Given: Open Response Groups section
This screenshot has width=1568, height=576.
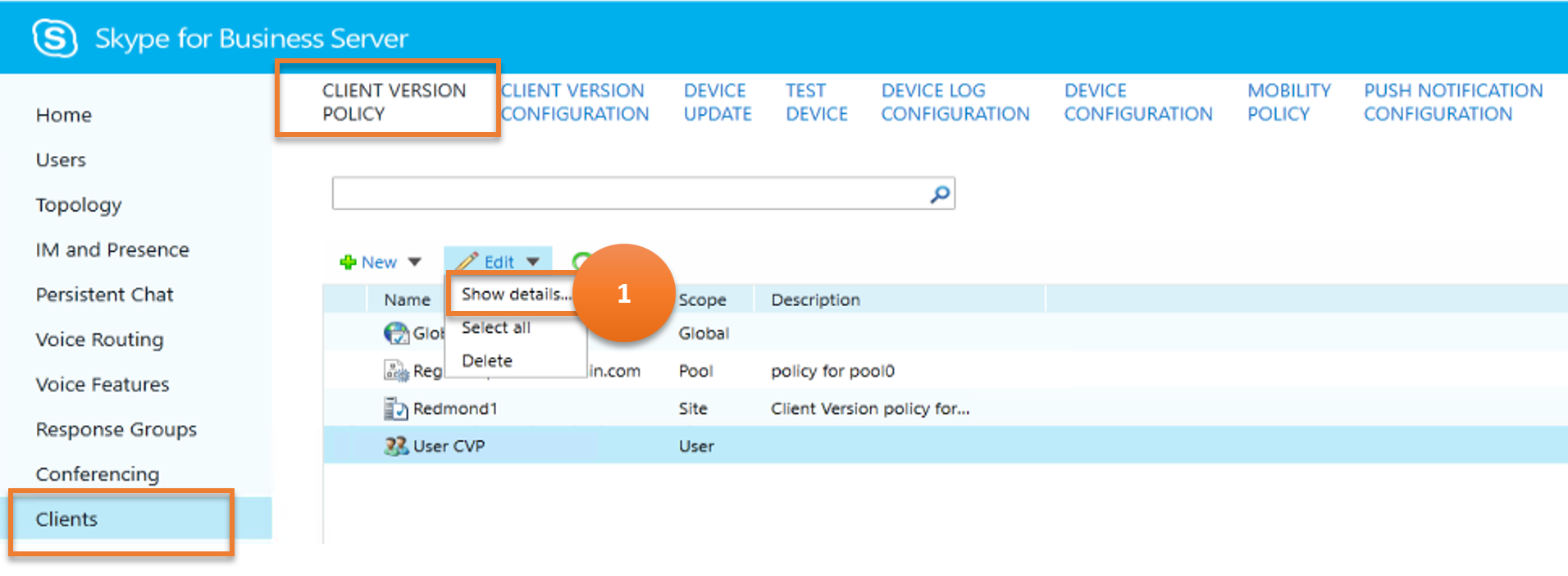Looking at the screenshot, I should [116, 429].
